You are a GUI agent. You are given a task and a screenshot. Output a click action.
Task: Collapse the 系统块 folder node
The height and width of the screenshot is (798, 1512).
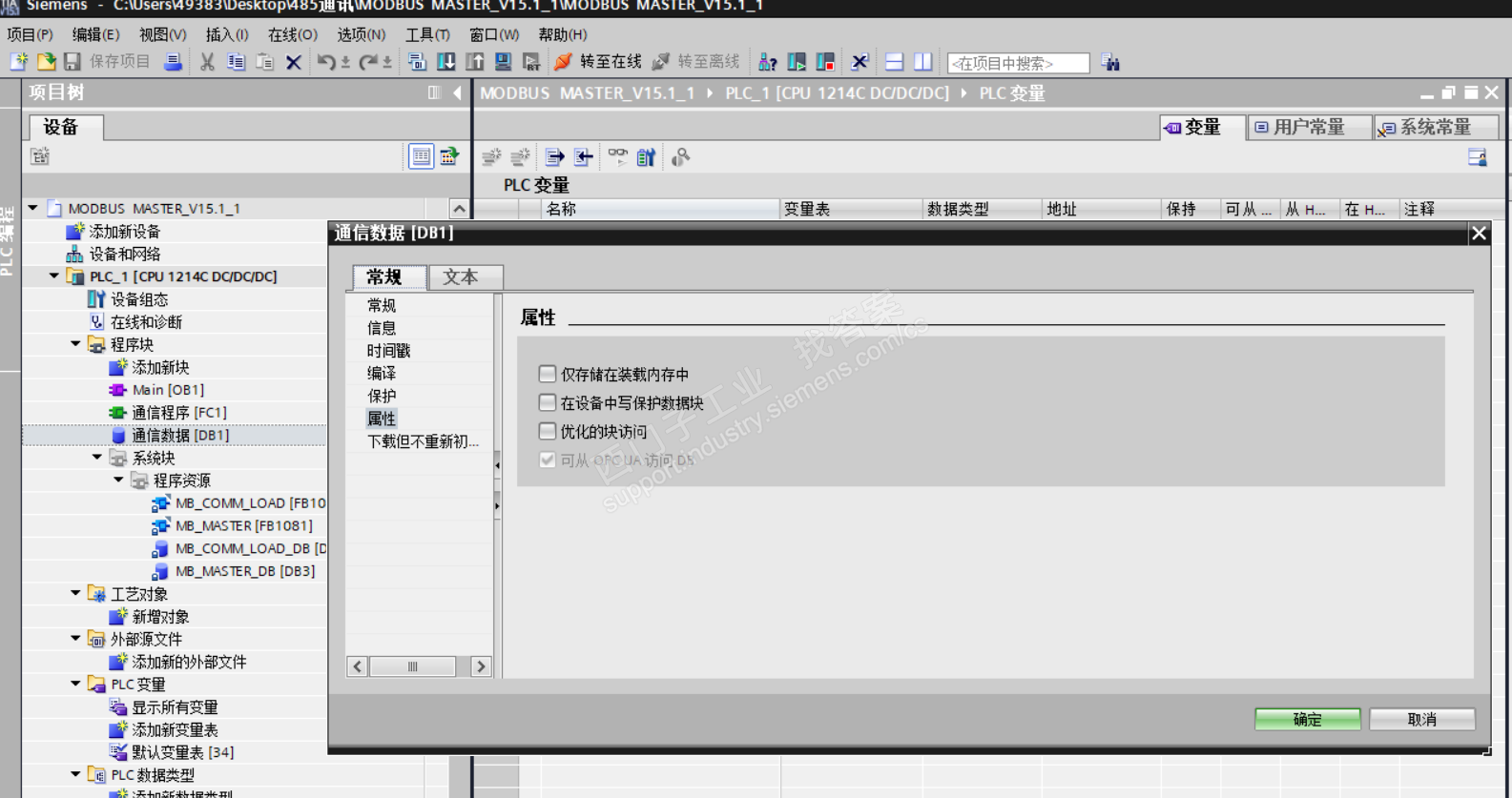click(x=98, y=458)
